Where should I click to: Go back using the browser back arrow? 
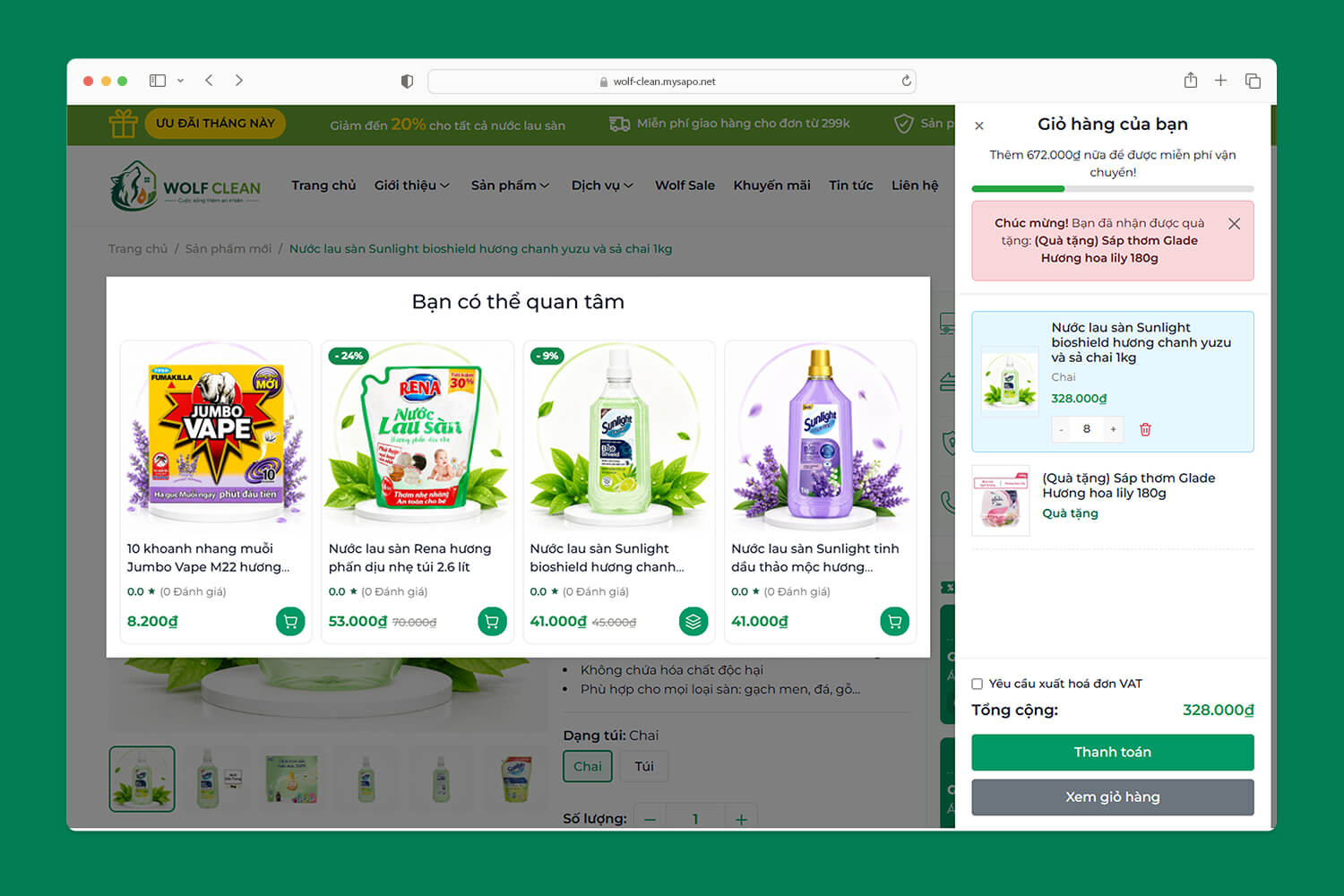click(x=209, y=81)
